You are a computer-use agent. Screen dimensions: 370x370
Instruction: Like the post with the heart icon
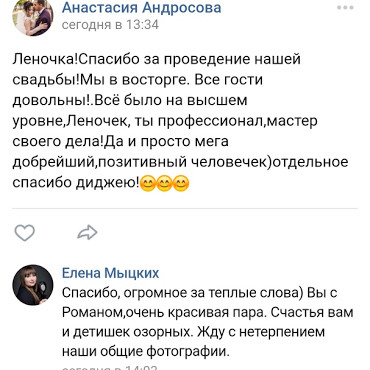25,232
